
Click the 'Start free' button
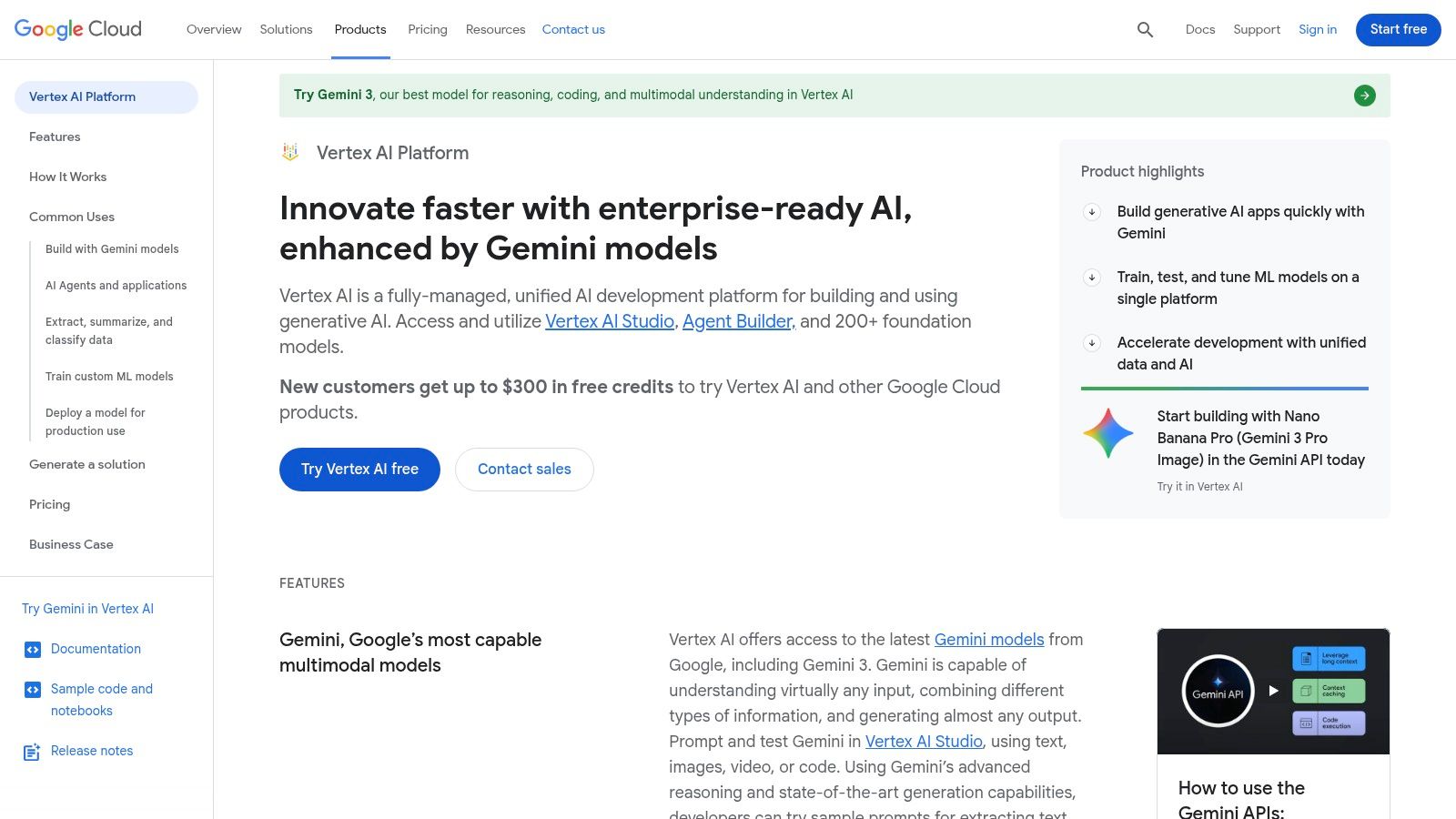[1398, 29]
